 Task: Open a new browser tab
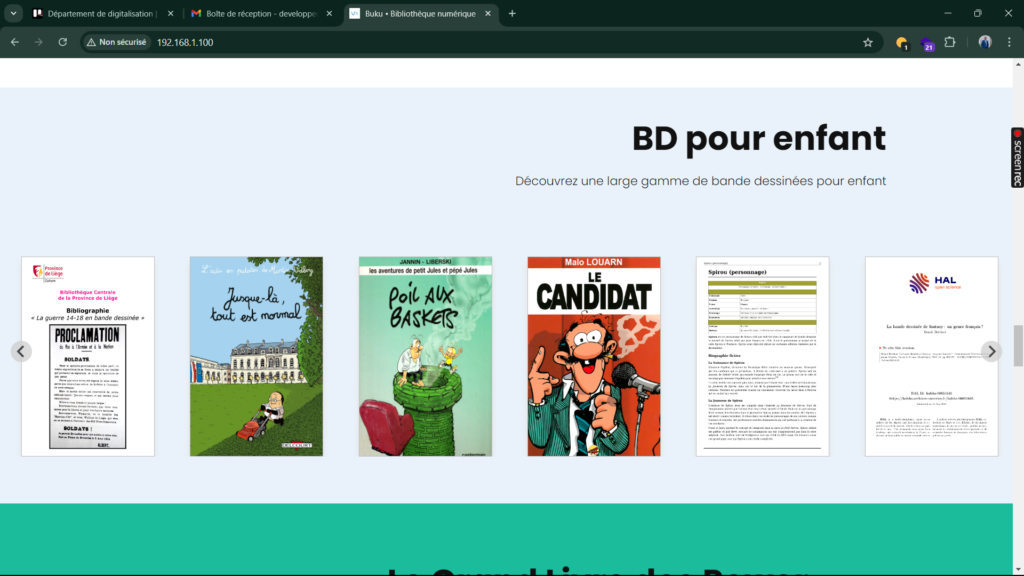pyautogui.click(x=512, y=13)
